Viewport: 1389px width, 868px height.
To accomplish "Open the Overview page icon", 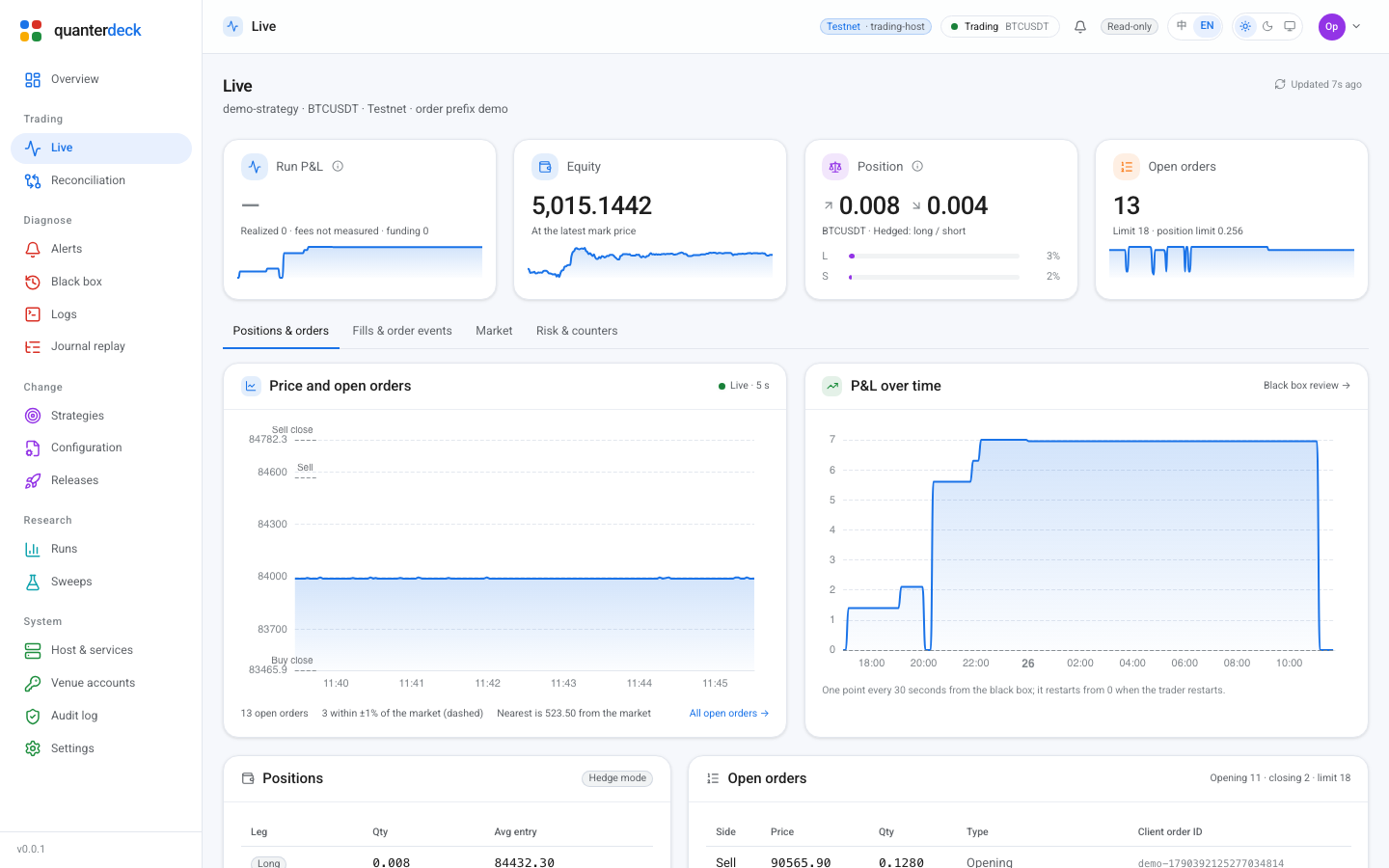I will pyautogui.click(x=33, y=79).
